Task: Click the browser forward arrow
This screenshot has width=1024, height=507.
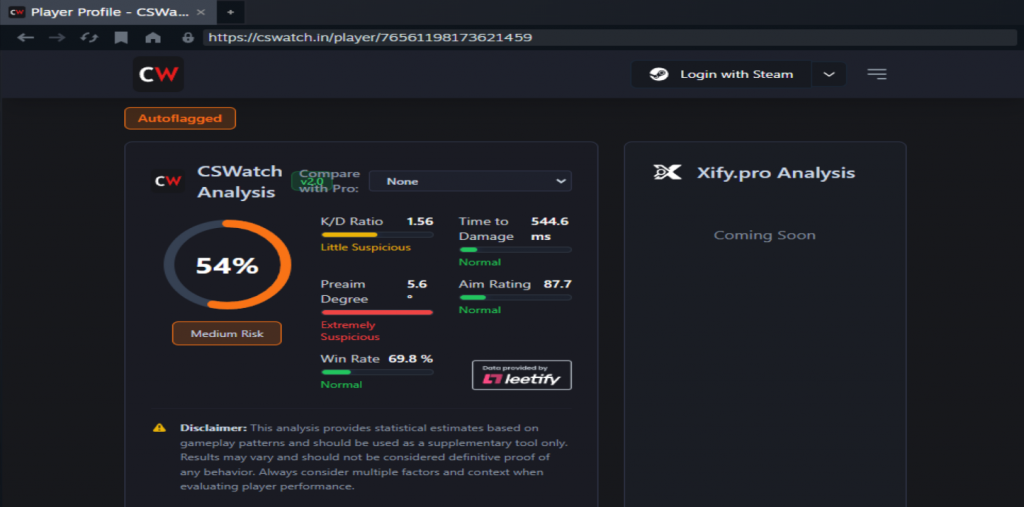Action: click(58, 37)
